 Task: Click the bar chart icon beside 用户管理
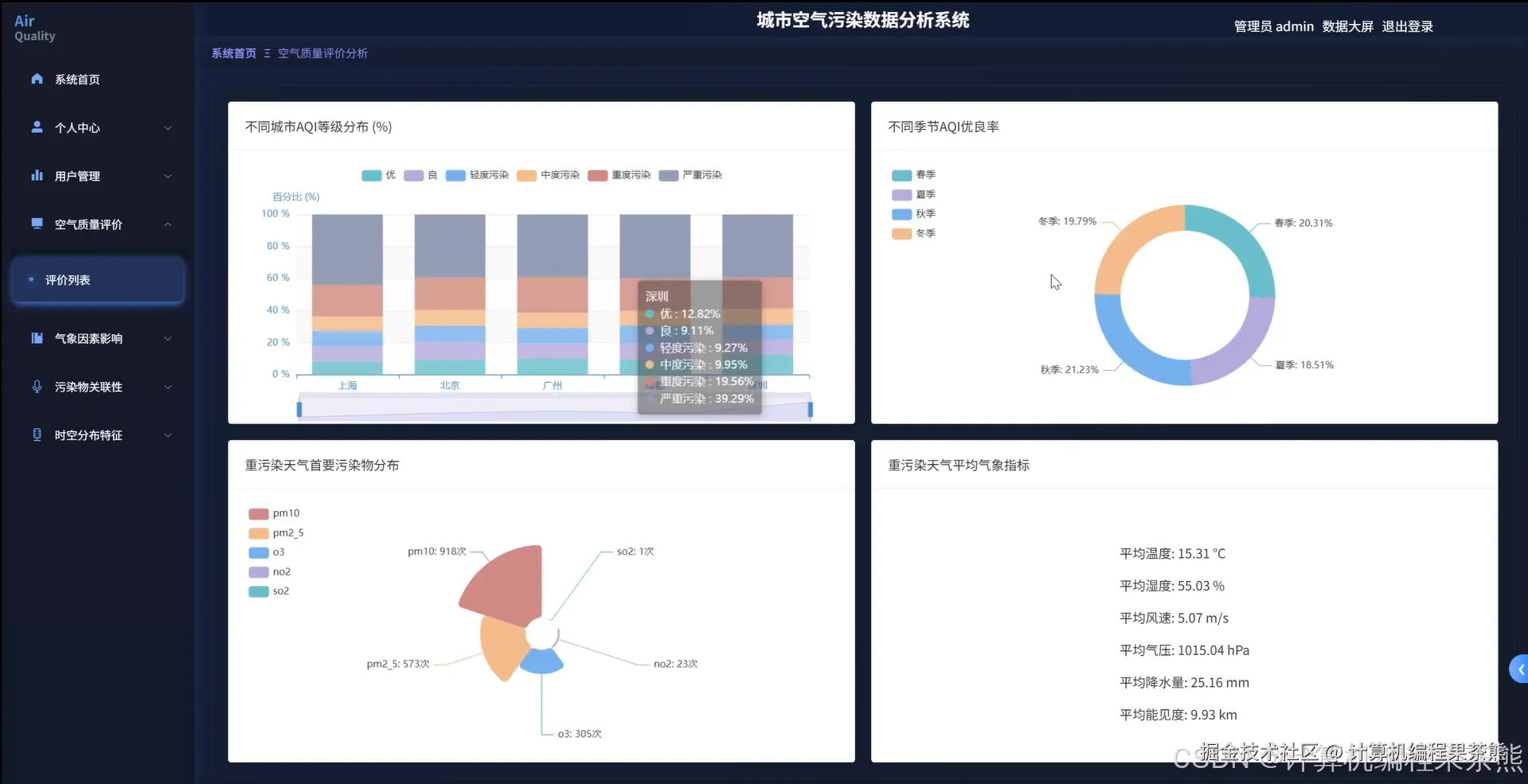pyautogui.click(x=37, y=176)
